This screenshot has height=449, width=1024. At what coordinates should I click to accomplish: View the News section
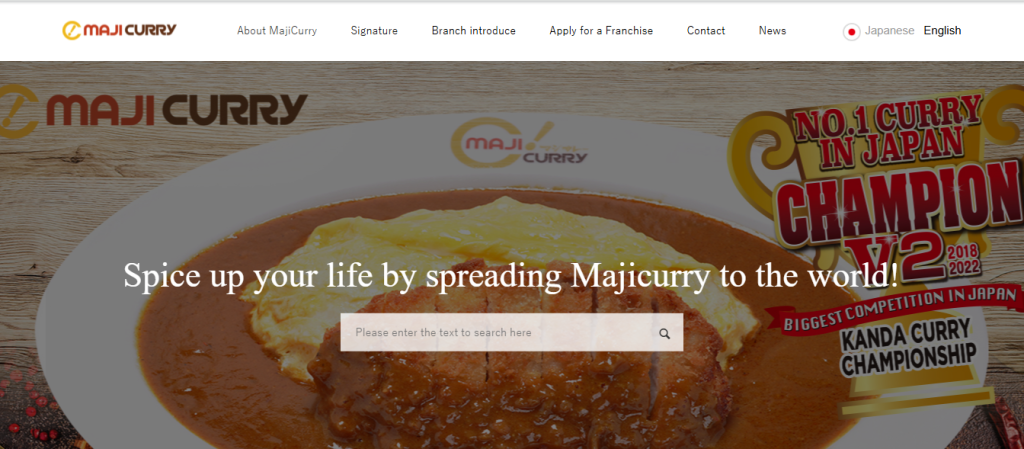[773, 31]
